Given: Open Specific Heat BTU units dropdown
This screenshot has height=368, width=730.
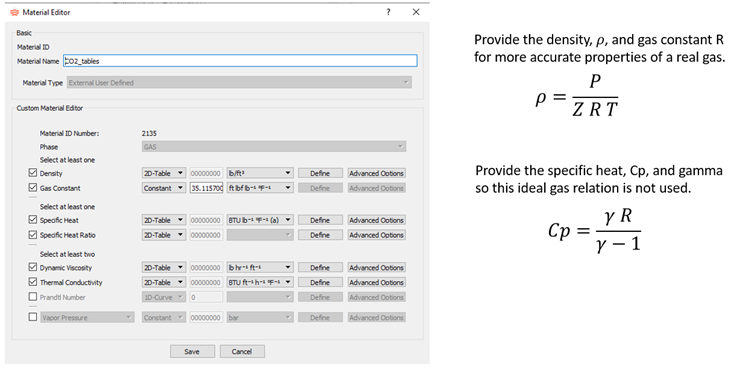Looking at the screenshot, I should [260, 220].
